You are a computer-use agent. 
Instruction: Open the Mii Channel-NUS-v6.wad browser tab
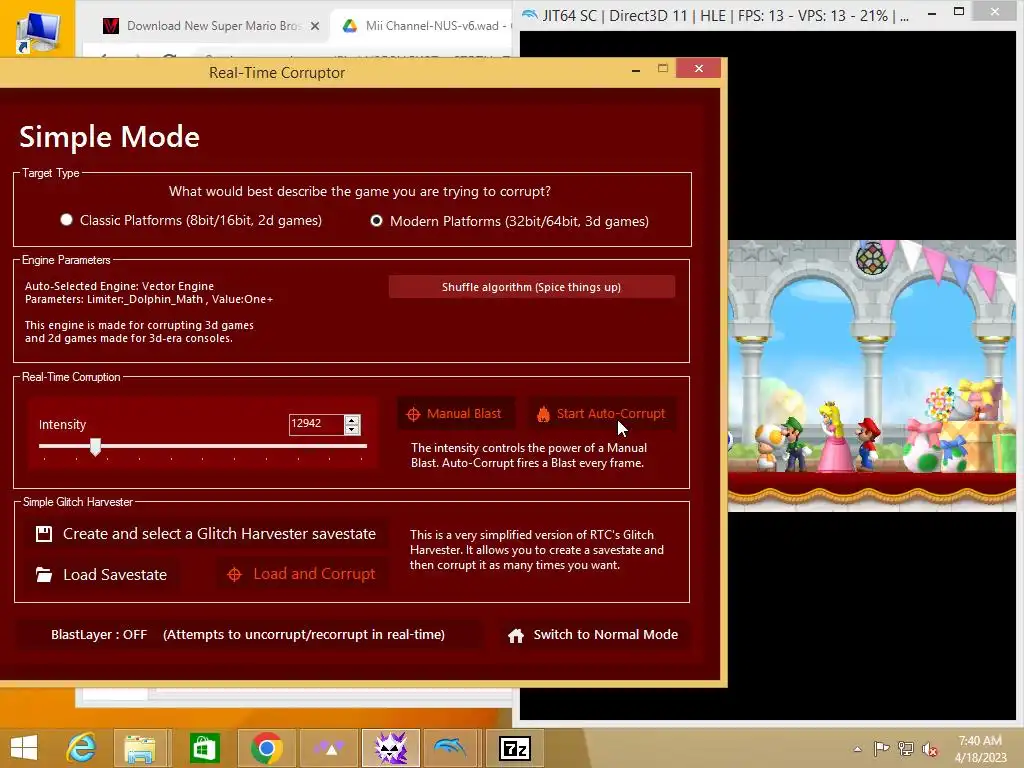tap(424, 26)
